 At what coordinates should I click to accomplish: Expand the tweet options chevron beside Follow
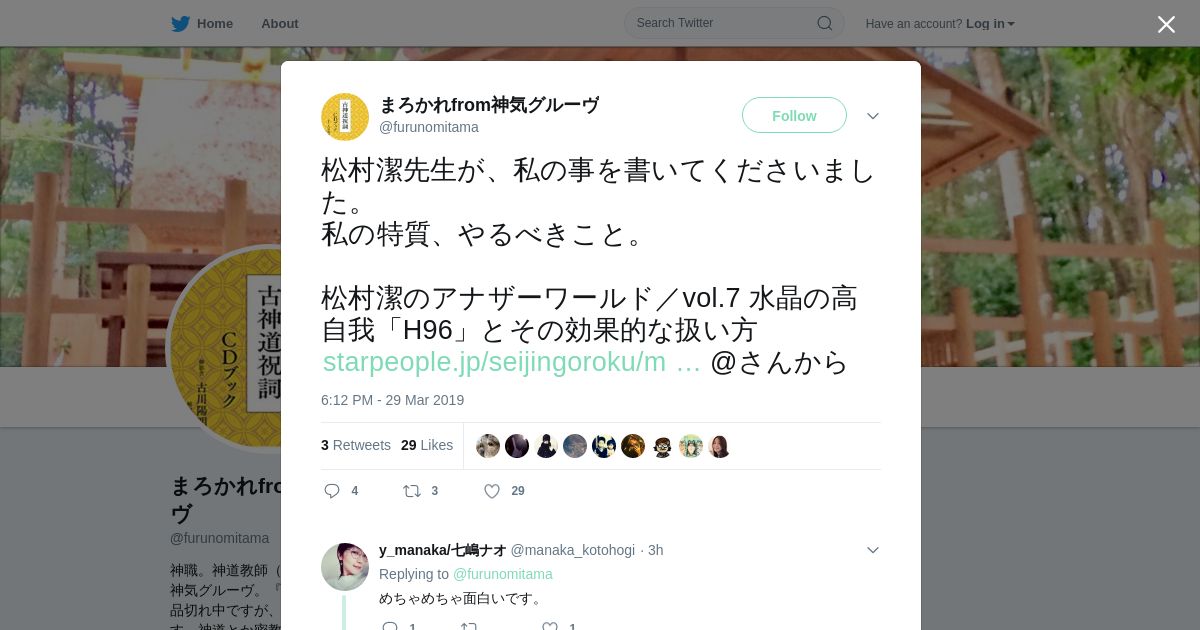[873, 116]
